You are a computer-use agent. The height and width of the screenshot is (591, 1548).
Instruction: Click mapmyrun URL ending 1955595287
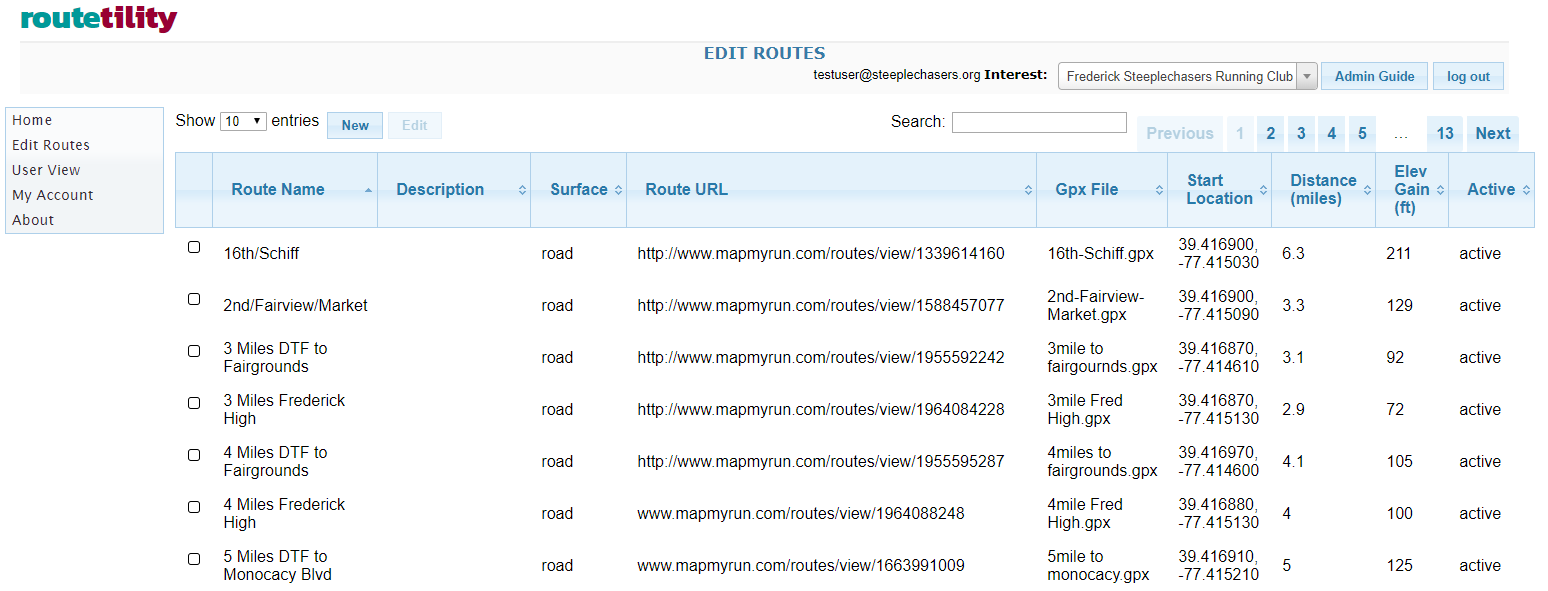(x=821, y=462)
